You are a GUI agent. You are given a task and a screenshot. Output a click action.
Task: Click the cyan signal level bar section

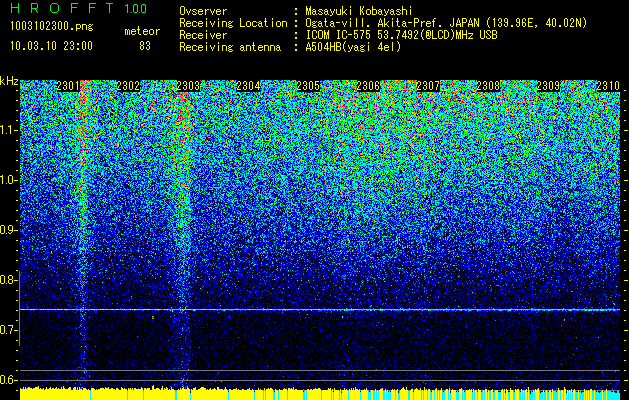[606, 395]
